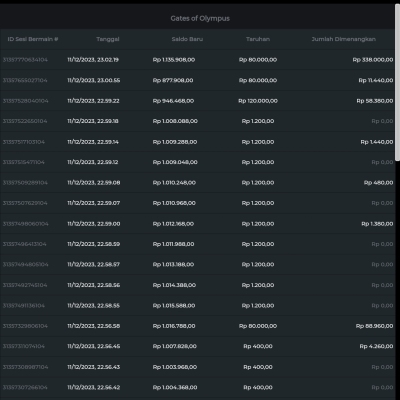Open session ID 31357515471104
The height and width of the screenshot is (400, 400).
tap(24, 162)
